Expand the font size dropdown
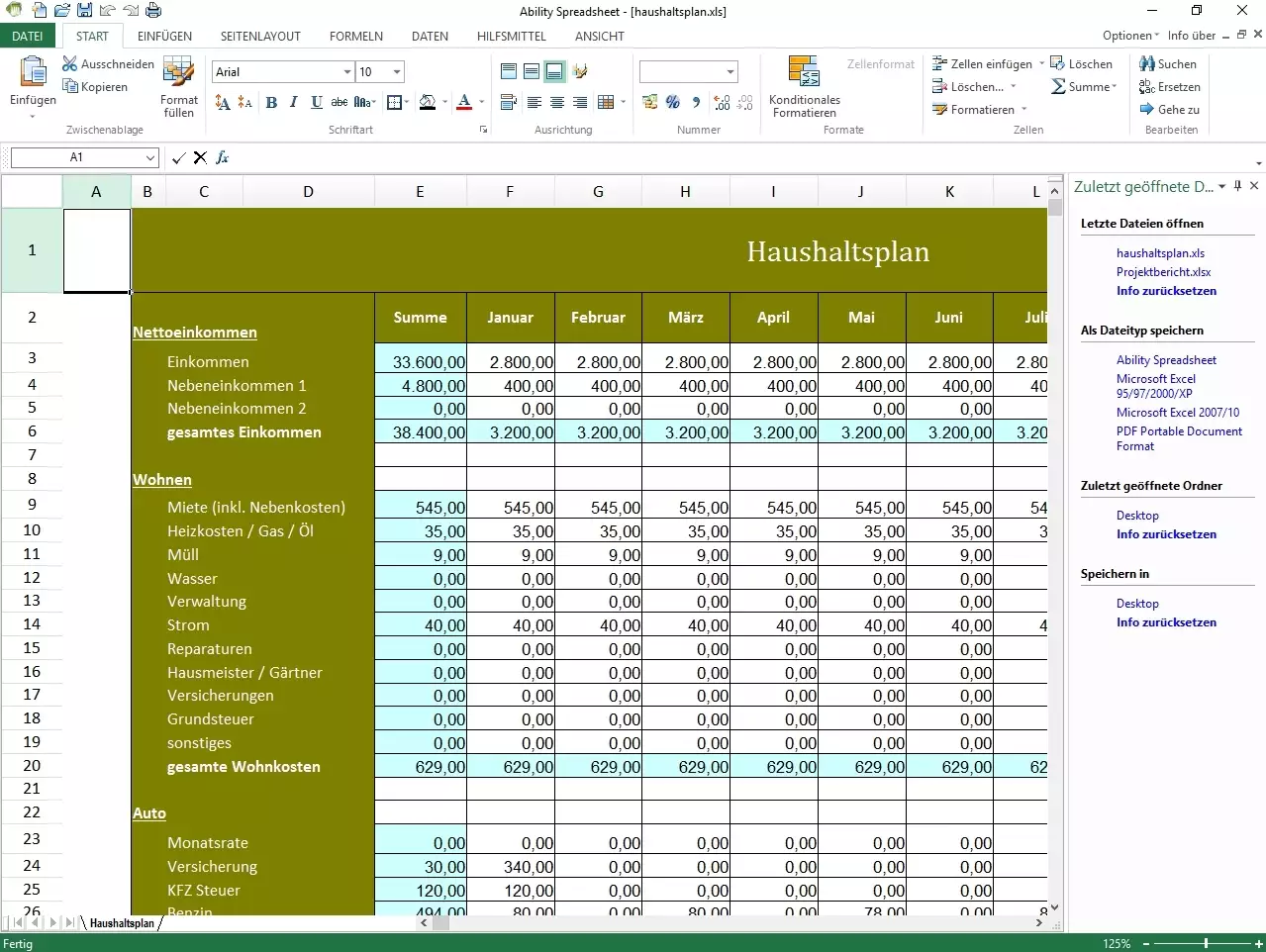The image size is (1266, 952). (397, 72)
